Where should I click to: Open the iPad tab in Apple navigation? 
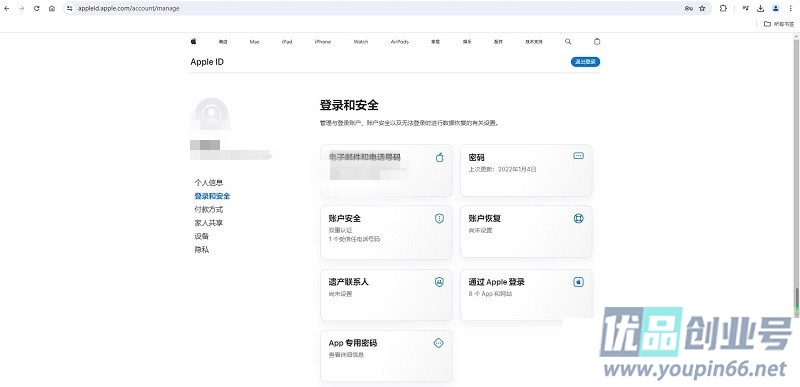coord(287,42)
